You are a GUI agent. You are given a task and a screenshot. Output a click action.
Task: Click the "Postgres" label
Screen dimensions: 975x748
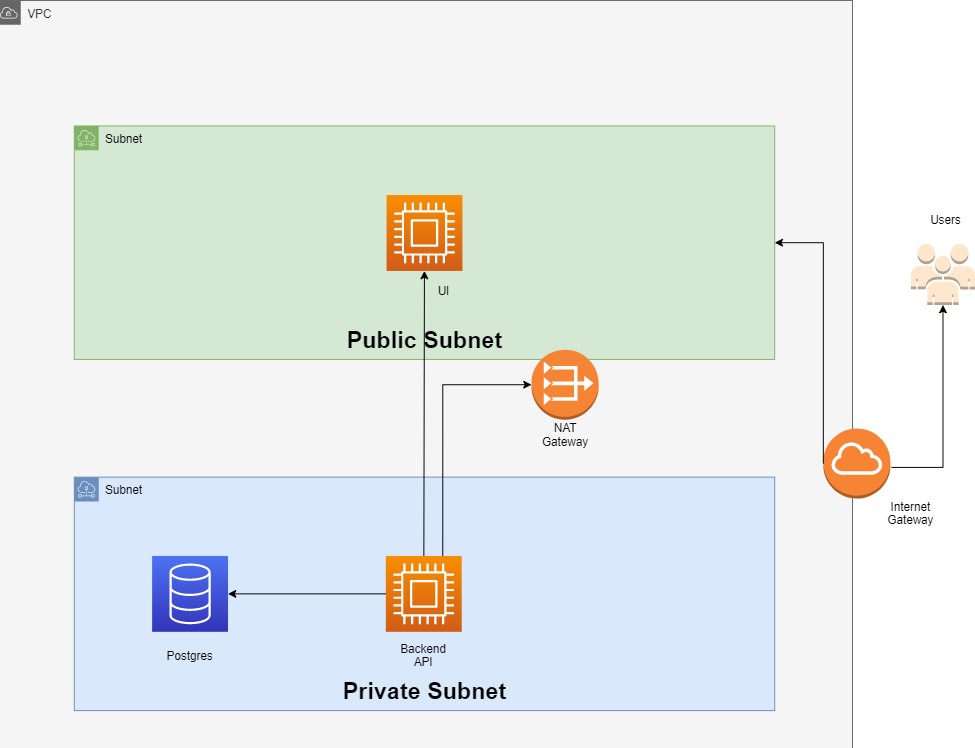[190, 655]
